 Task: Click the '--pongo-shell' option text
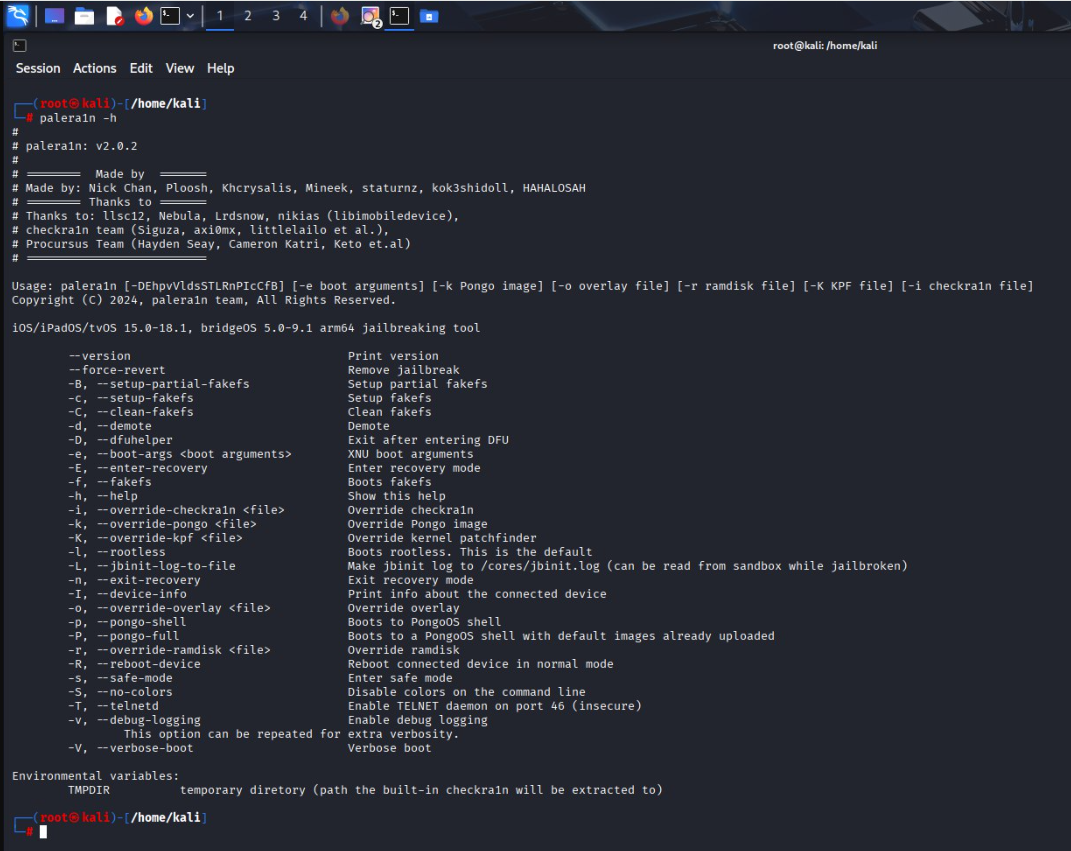pyautogui.click(x=141, y=622)
